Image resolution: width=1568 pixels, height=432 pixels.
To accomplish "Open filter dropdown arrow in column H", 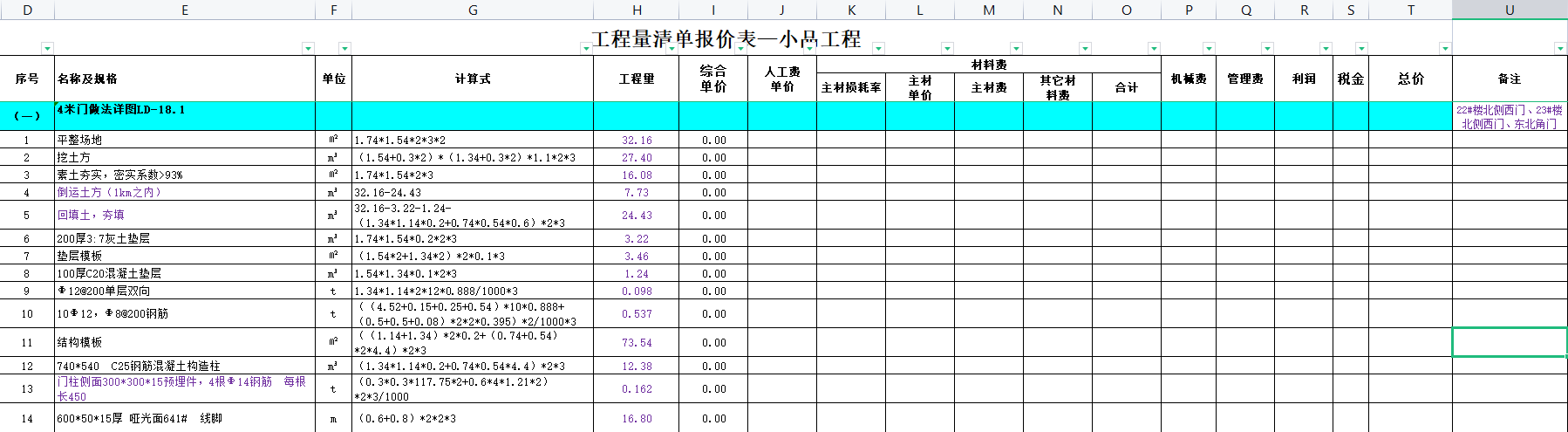I will [x=672, y=49].
